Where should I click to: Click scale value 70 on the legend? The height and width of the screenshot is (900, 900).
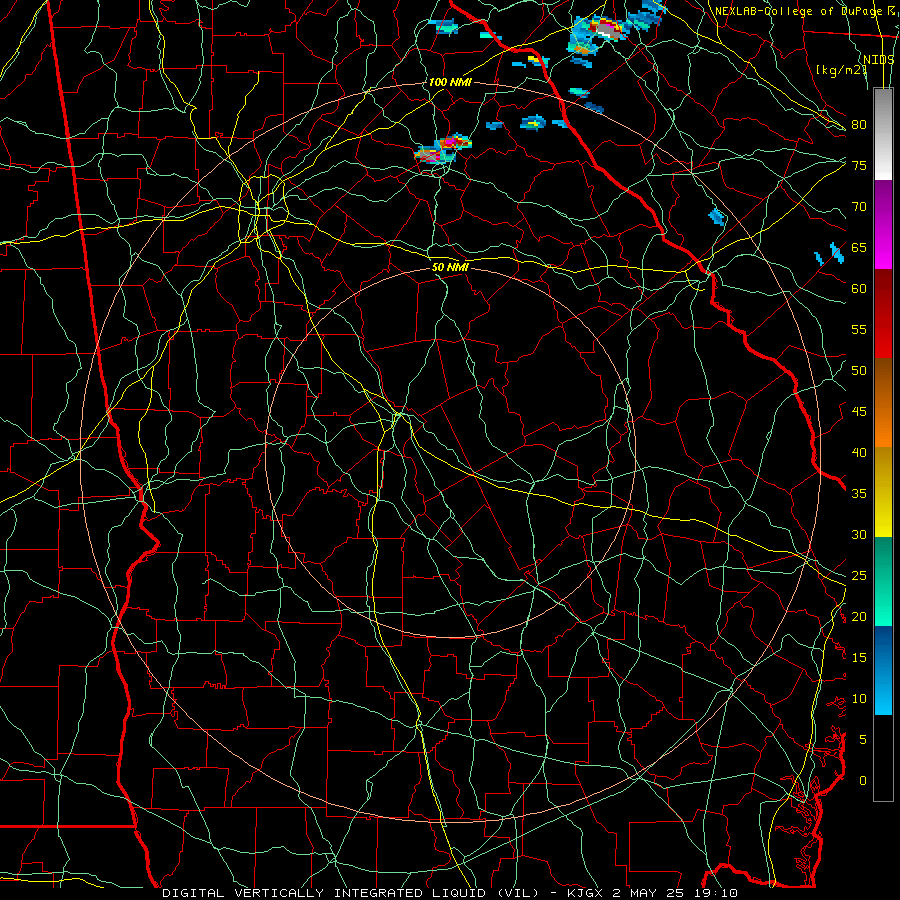[x=859, y=207]
